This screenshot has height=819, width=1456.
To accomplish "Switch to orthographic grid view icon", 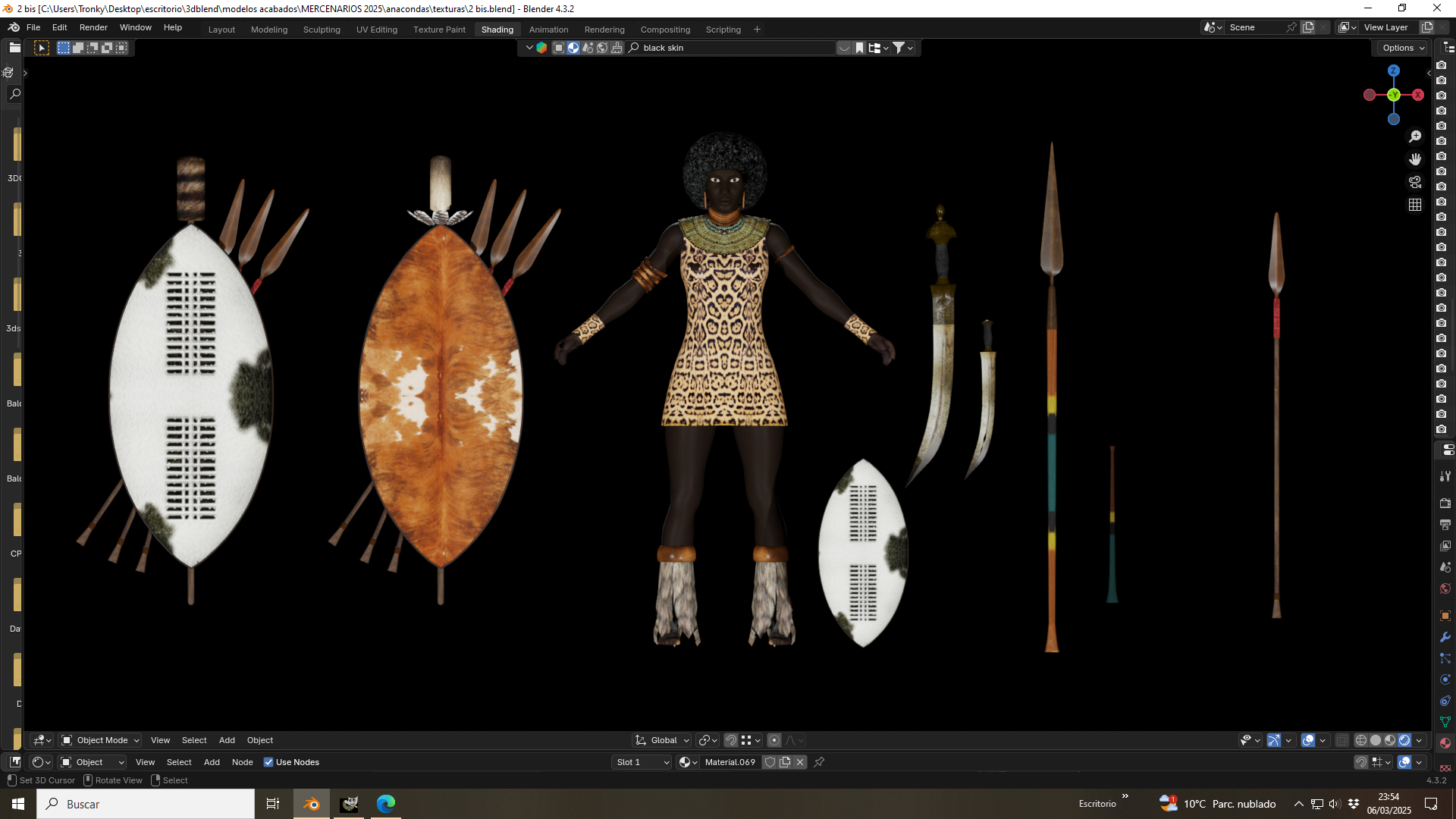I will click(x=1415, y=205).
